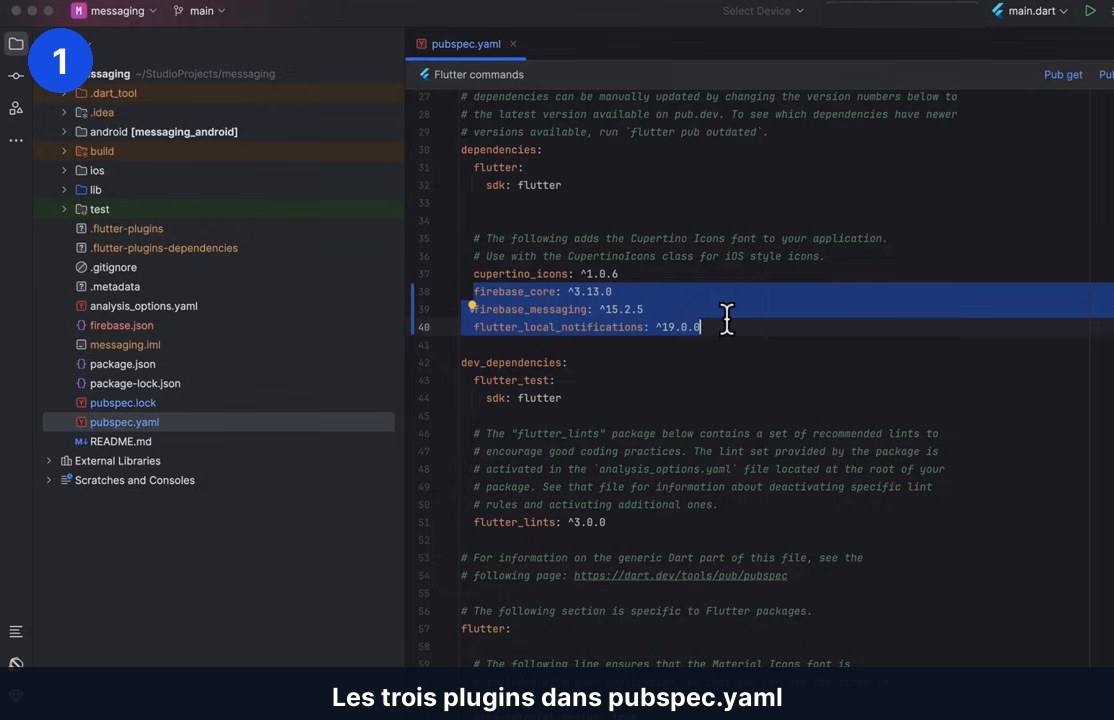Open messaging.iml file
Image resolution: width=1114 pixels, height=720 pixels.
[x=125, y=345]
